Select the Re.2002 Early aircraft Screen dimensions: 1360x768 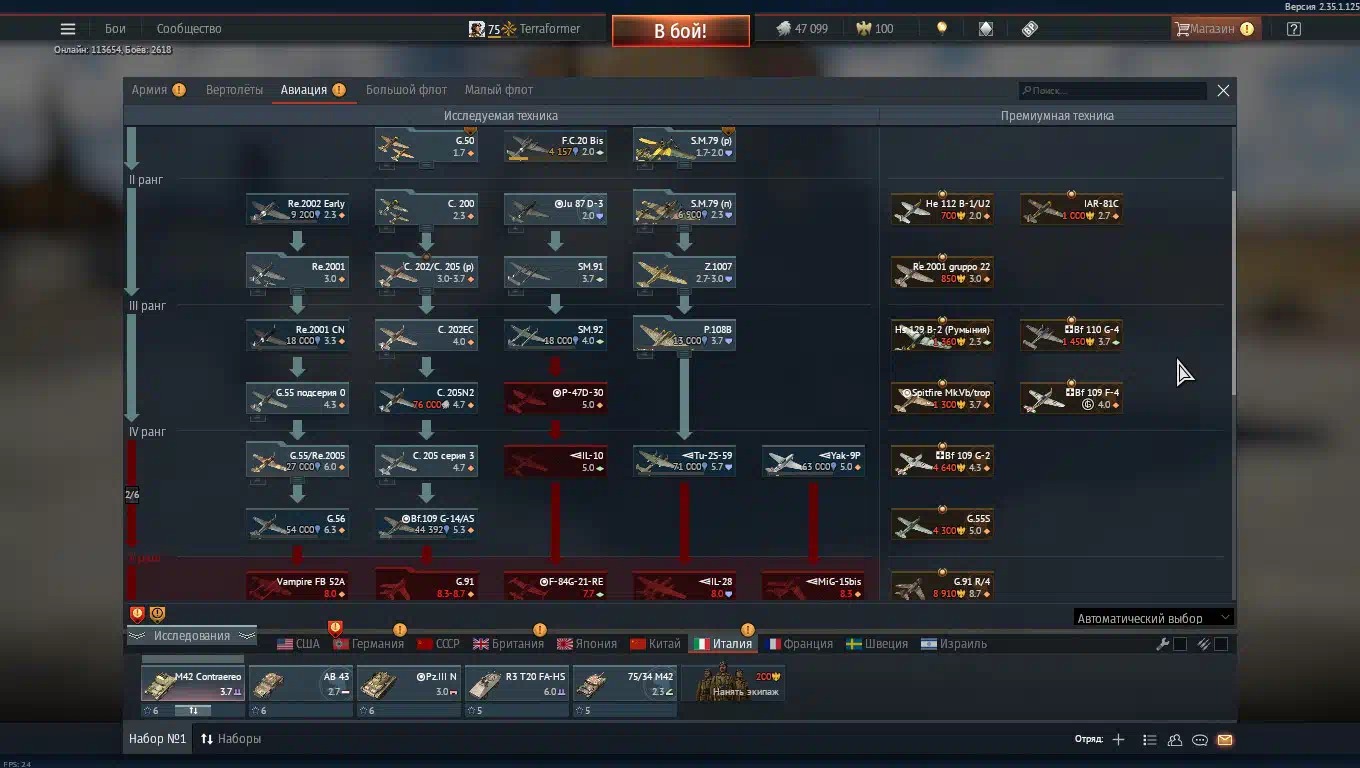297,209
